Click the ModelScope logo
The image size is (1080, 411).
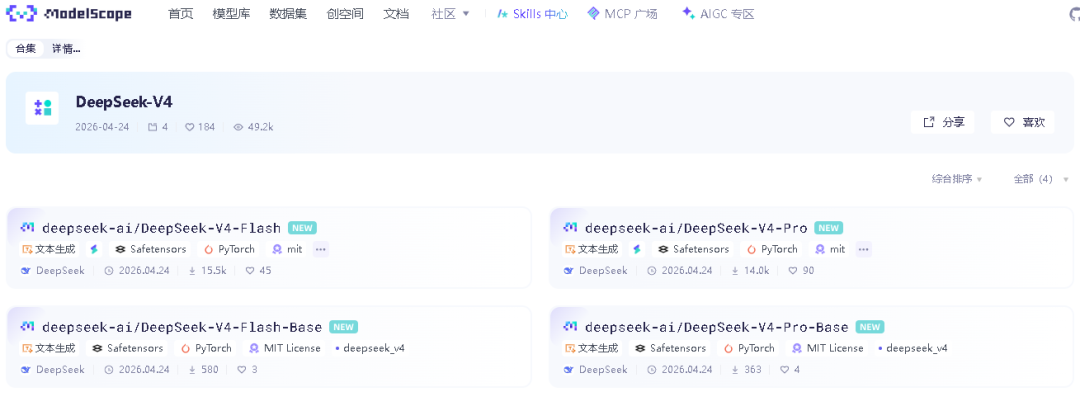[68, 14]
